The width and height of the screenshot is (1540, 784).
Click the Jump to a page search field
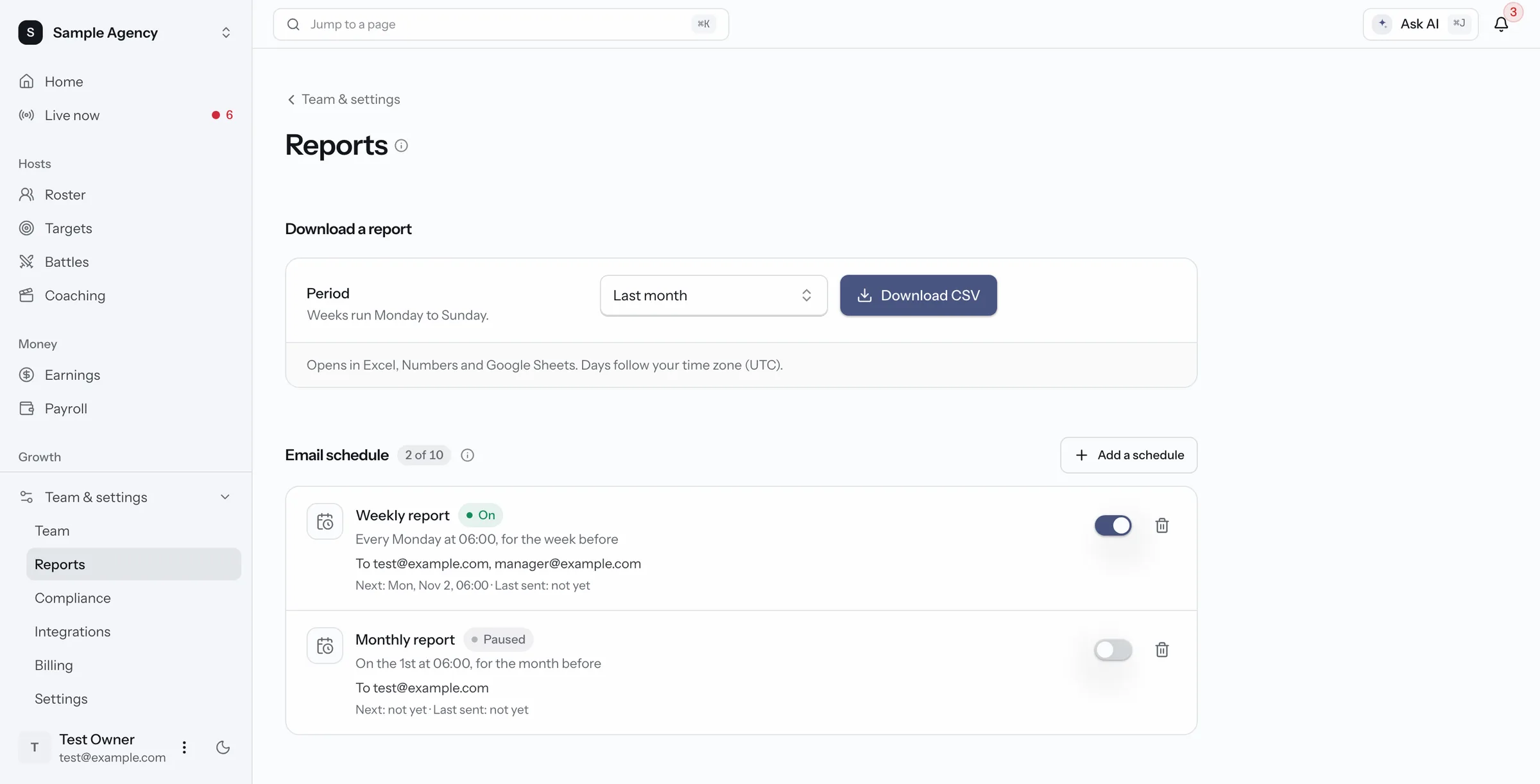click(501, 24)
